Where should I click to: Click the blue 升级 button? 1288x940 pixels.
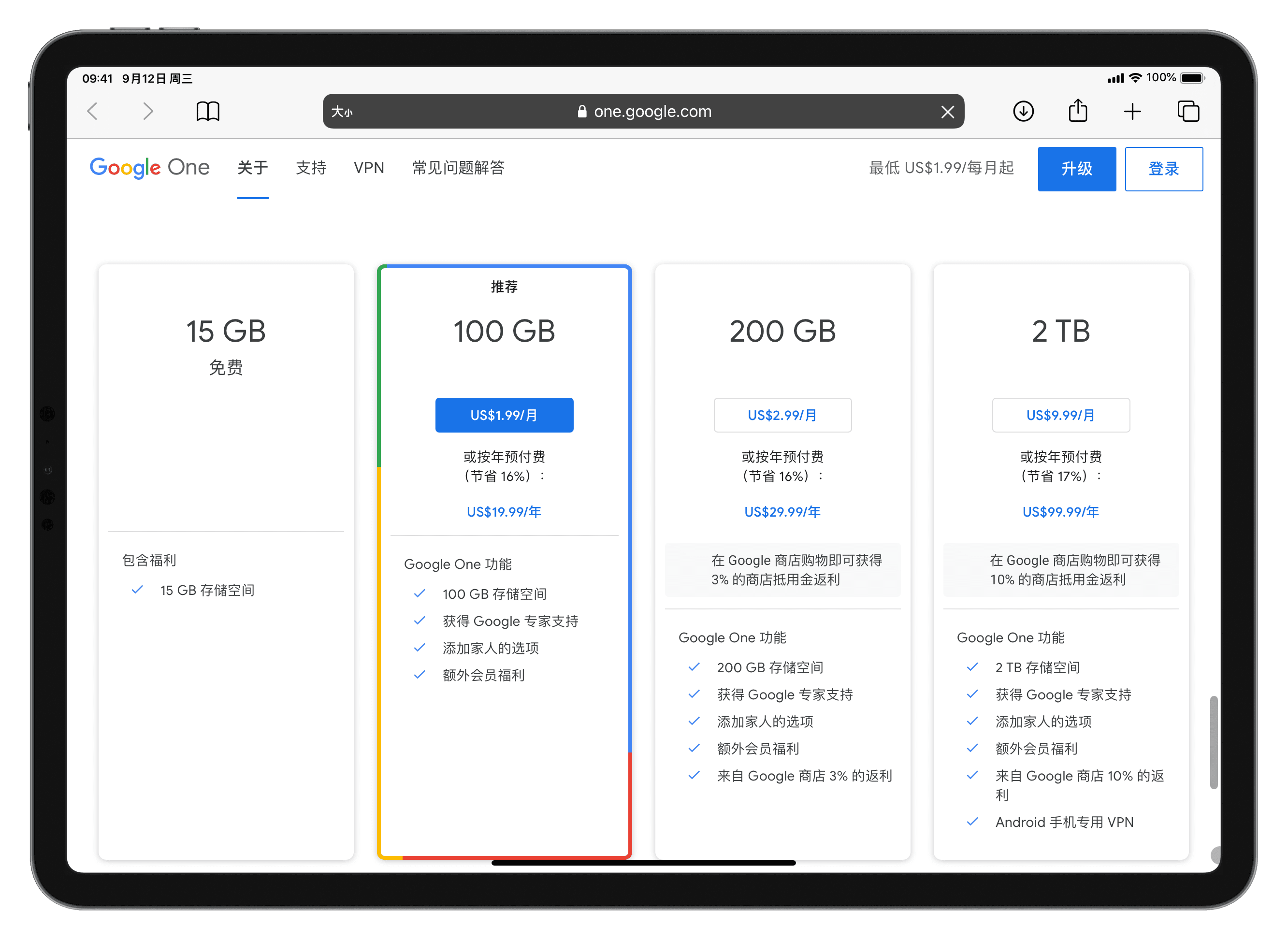1076,168
